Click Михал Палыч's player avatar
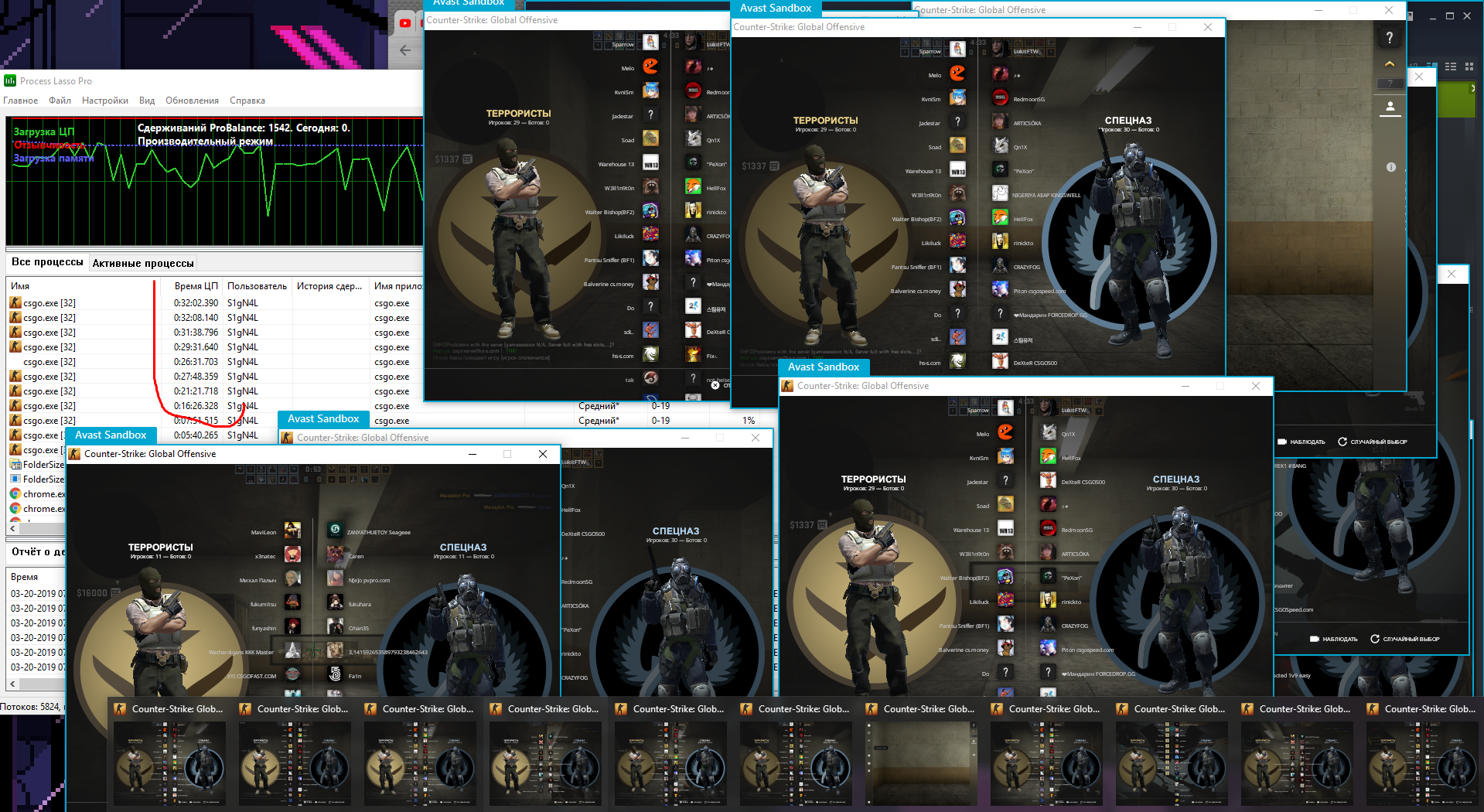1484x812 pixels. (292, 578)
